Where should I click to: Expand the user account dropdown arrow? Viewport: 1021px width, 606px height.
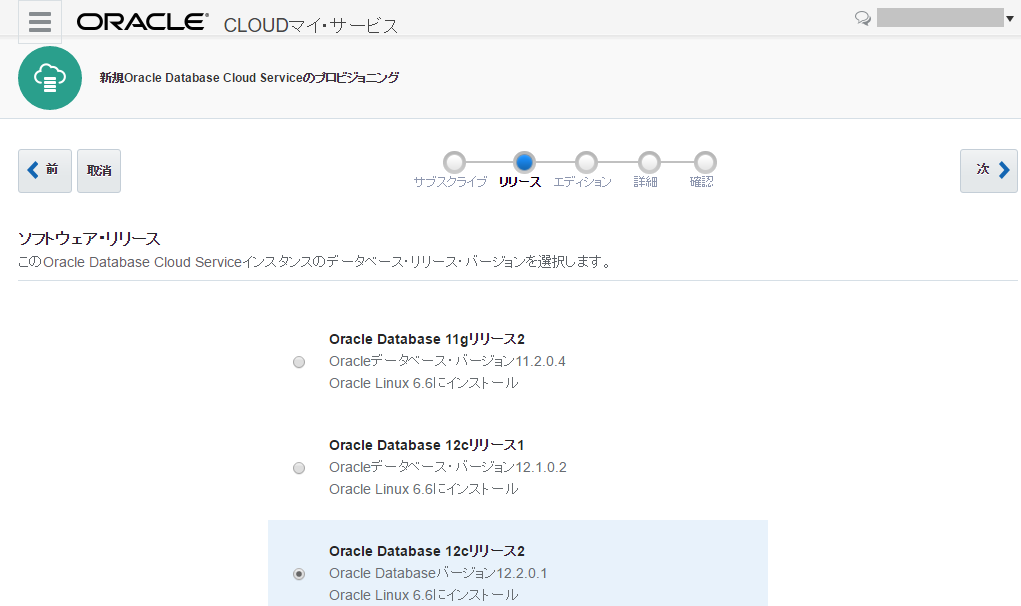coord(1010,18)
